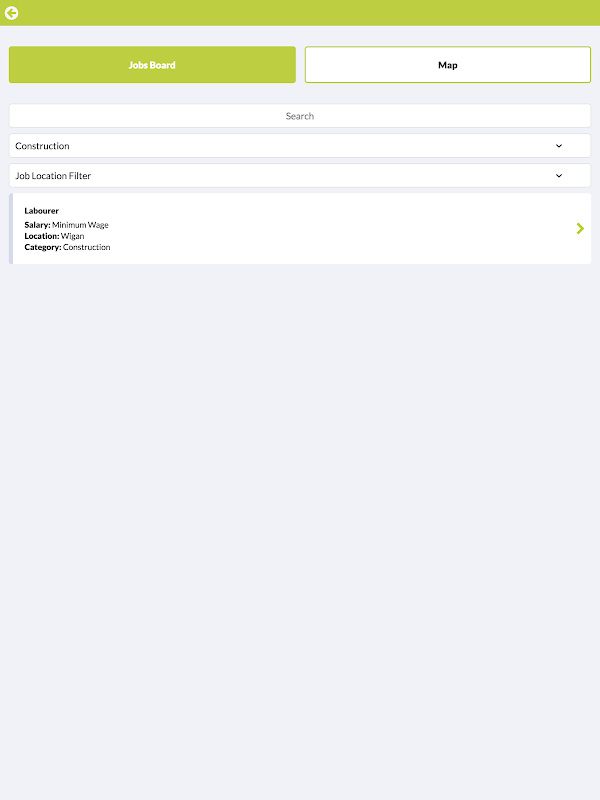Click the chevron on Job Location Filter

(559, 176)
